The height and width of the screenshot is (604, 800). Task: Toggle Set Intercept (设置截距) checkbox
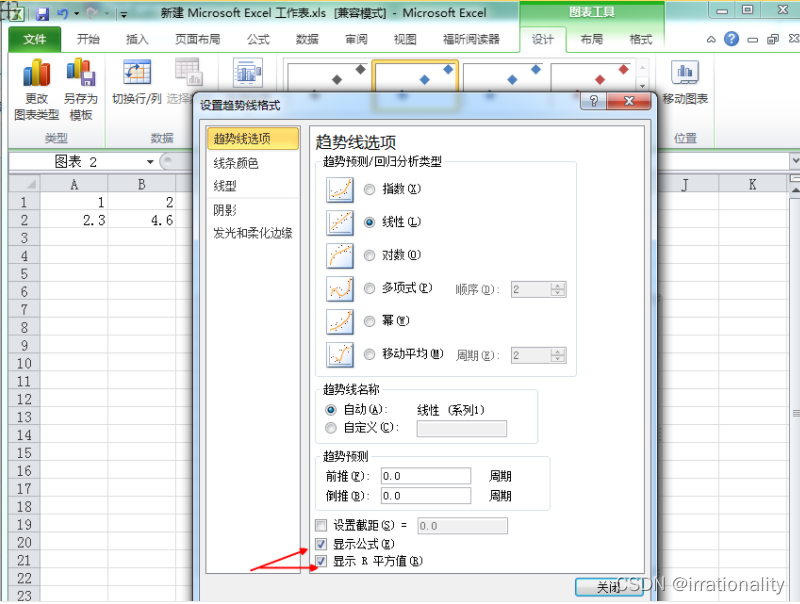click(321, 525)
